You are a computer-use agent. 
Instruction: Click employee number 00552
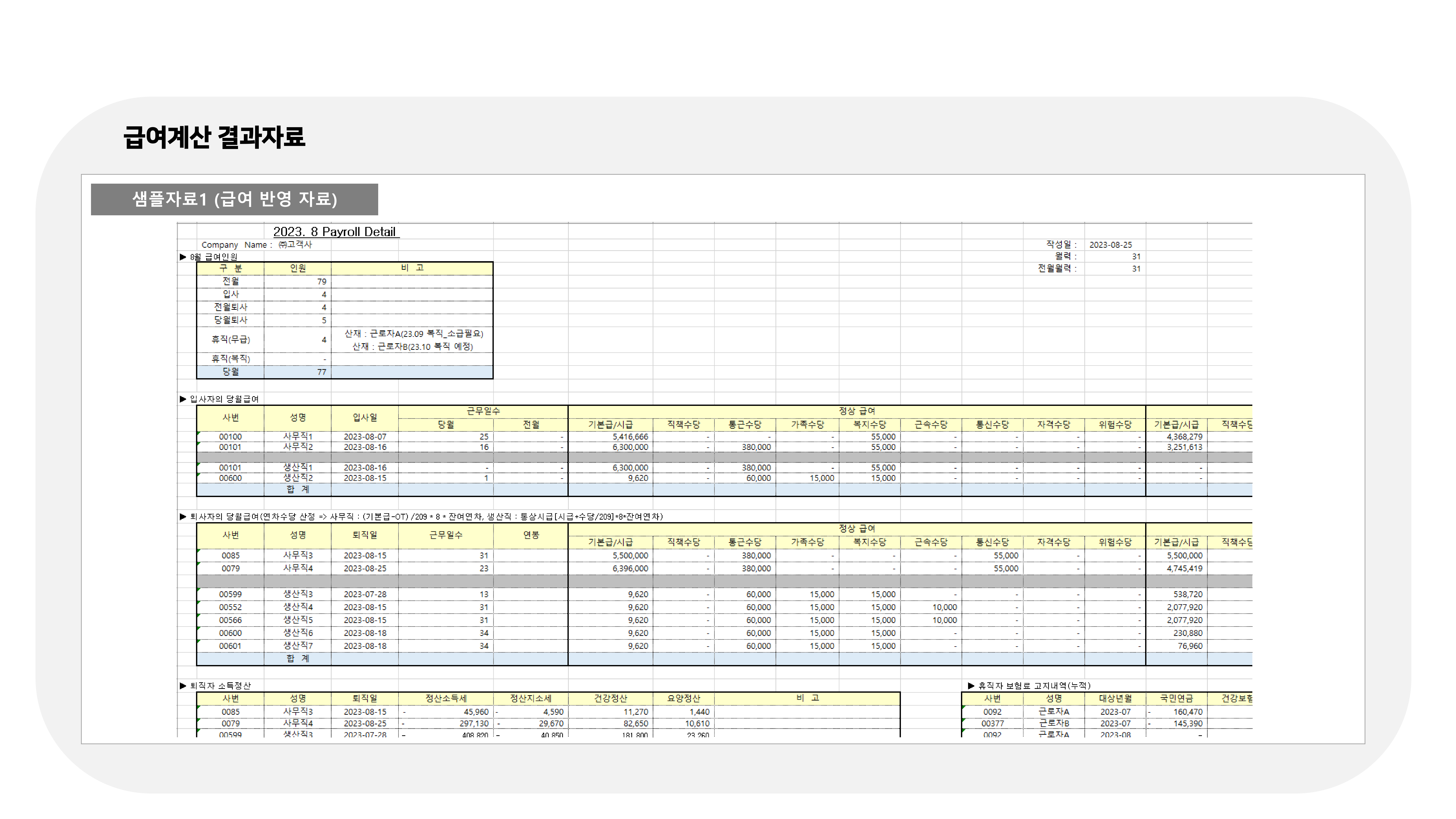pyautogui.click(x=231, y=608)
